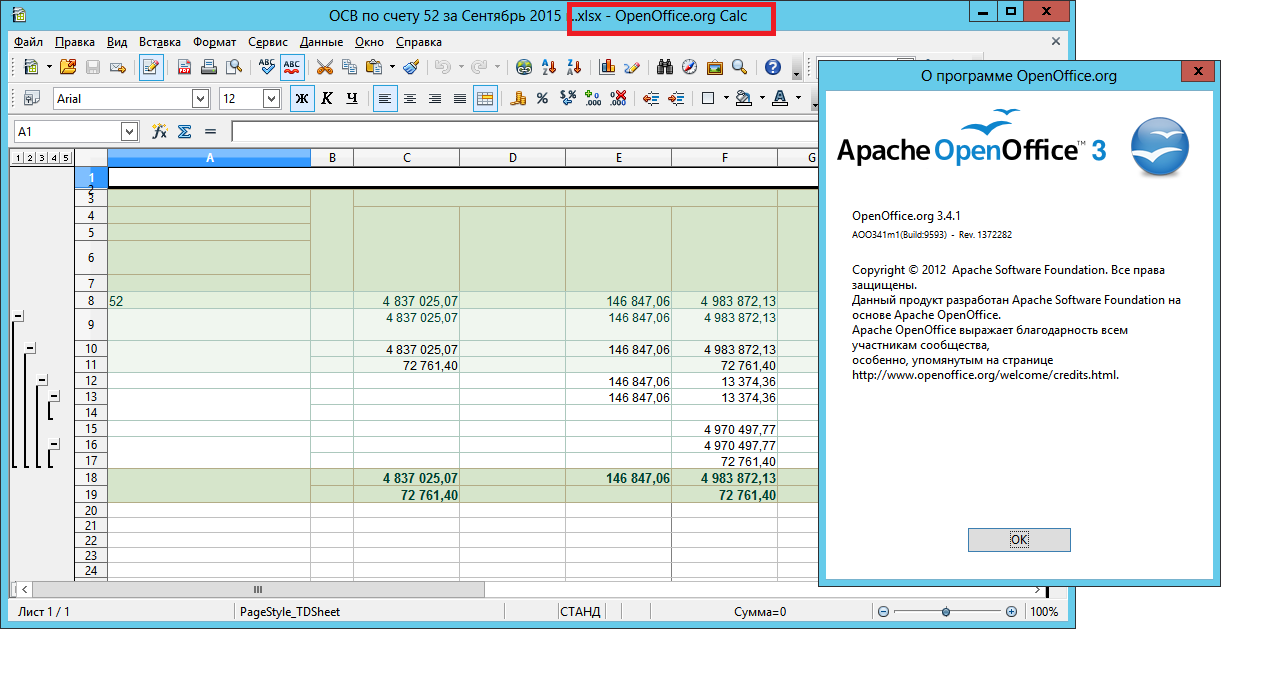Apply Percent number format
This screenshot has height=676, width=1278.
click(x=542, y=98)
